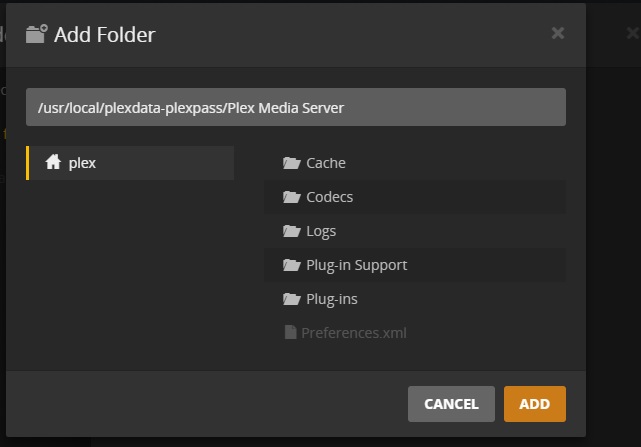This screenshot has width=641, height=447.
Task: Click the home icon beside plex
Action: pyautogui.click(x=54, y=163)
